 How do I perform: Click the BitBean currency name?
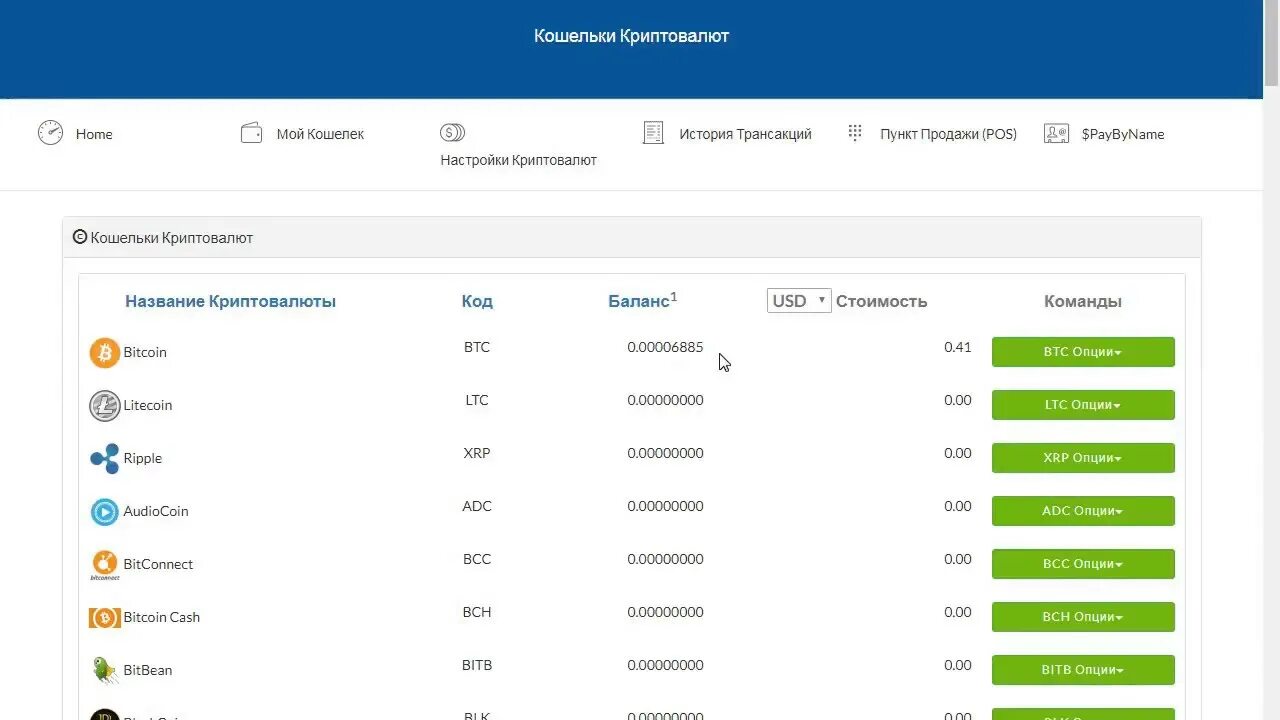[148, 670]
